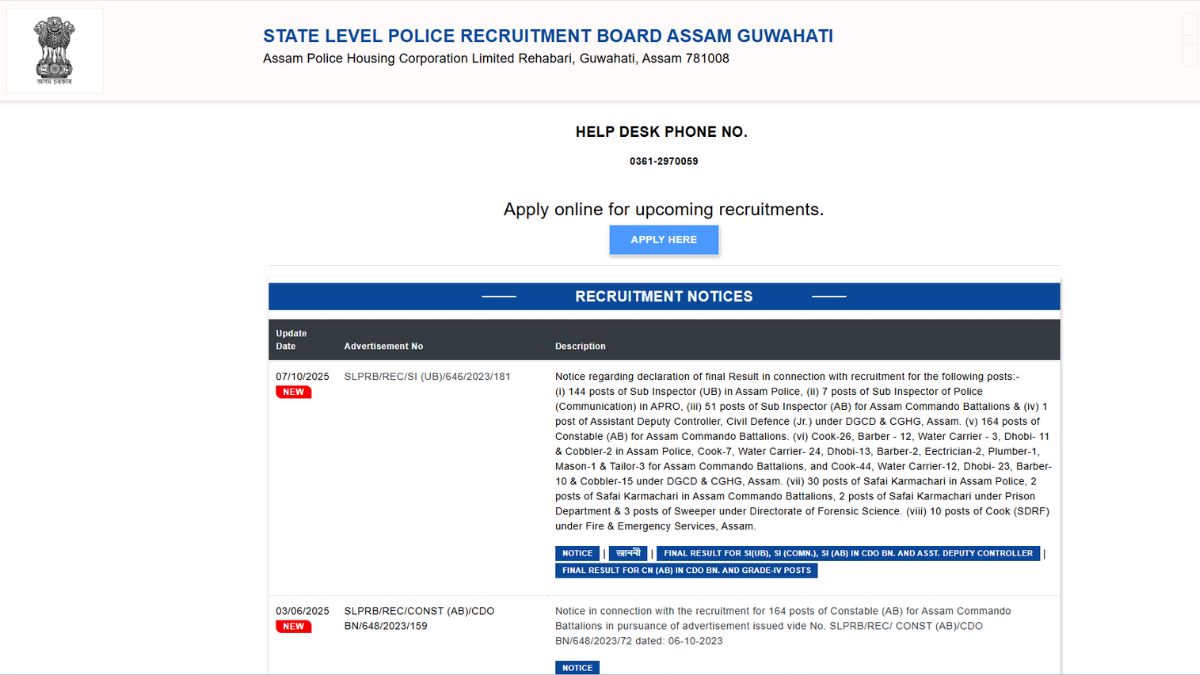Click the NEW badge under 07/10/2025
The image size is (1200, 675).
click(293, 392)
